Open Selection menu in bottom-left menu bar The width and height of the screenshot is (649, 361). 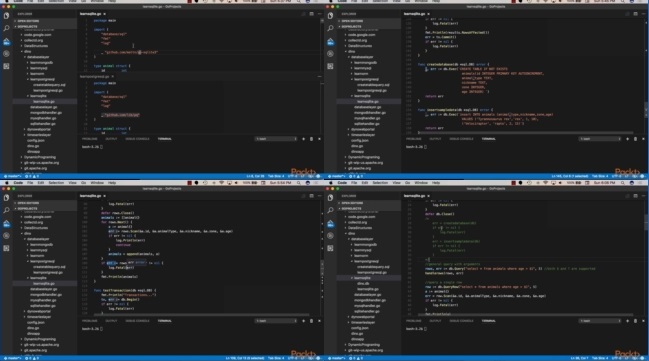(x=56, y=183)
